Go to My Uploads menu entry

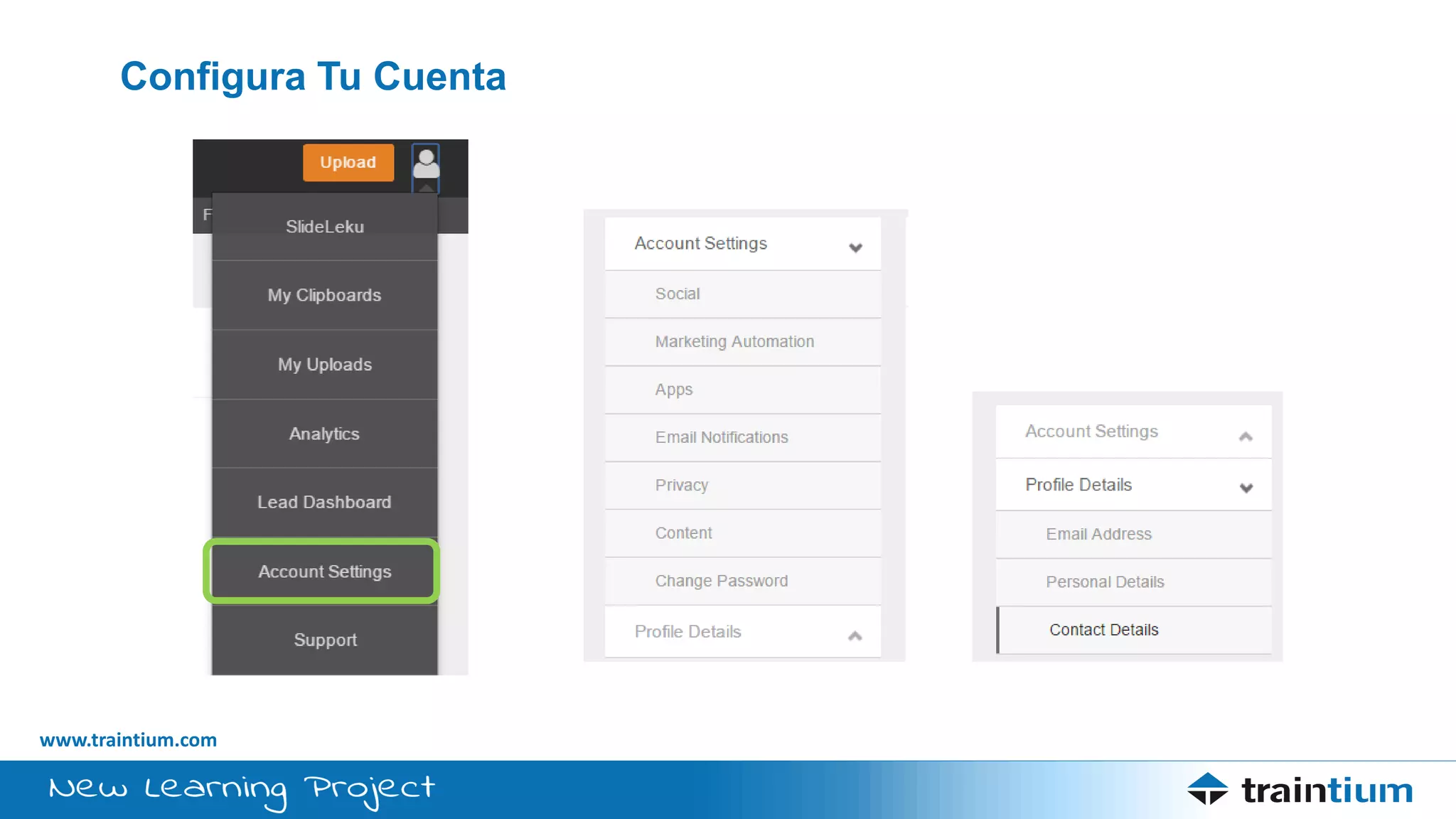tap(325, 365)
